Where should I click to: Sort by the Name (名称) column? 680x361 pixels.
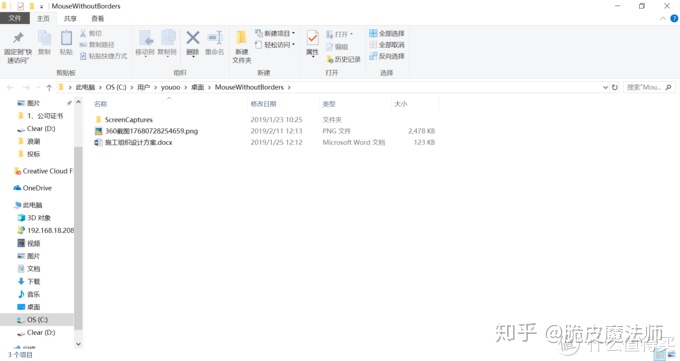click(x=101, y=104)
